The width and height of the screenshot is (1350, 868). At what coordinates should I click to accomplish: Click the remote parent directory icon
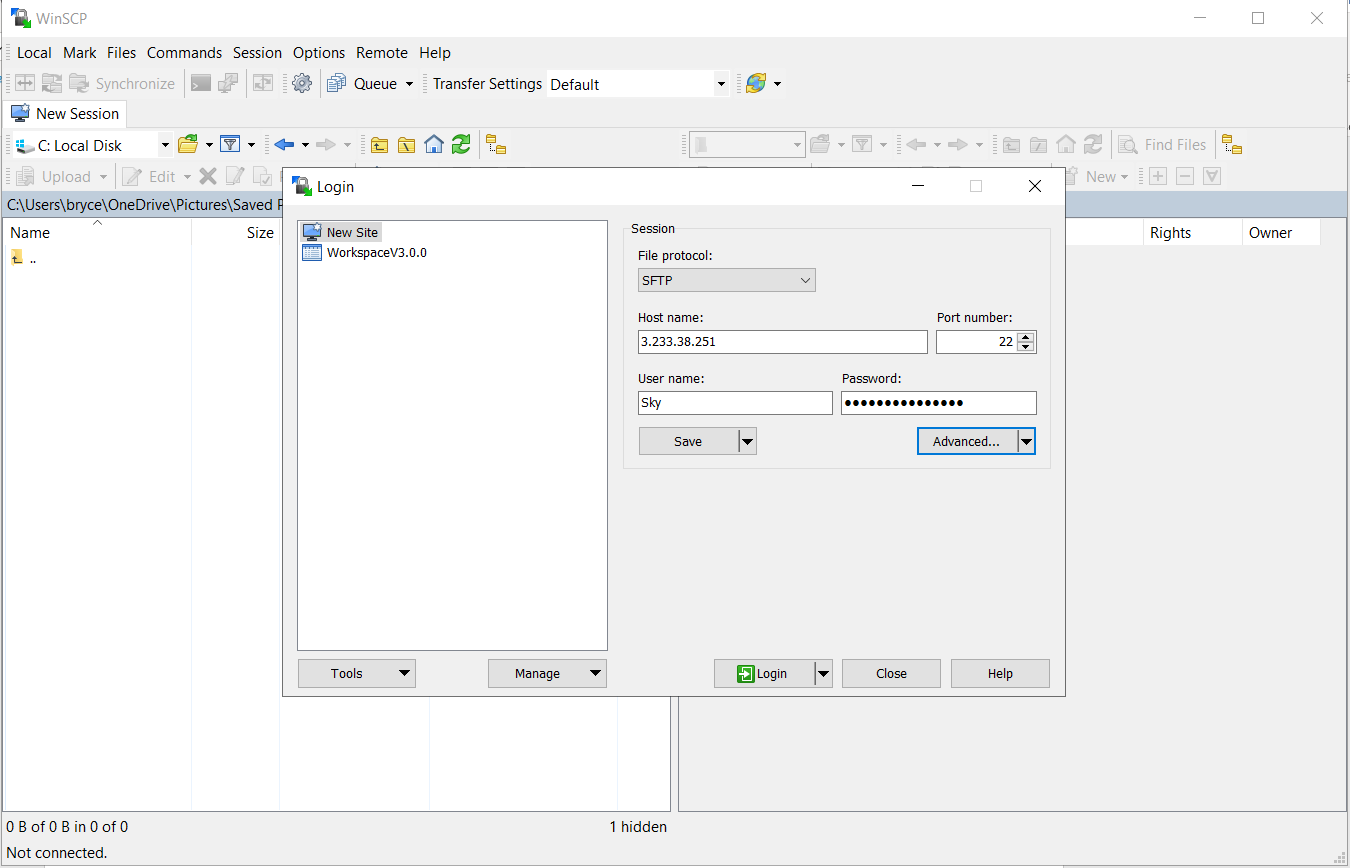pyautogui.click(x=1012, y=145)
